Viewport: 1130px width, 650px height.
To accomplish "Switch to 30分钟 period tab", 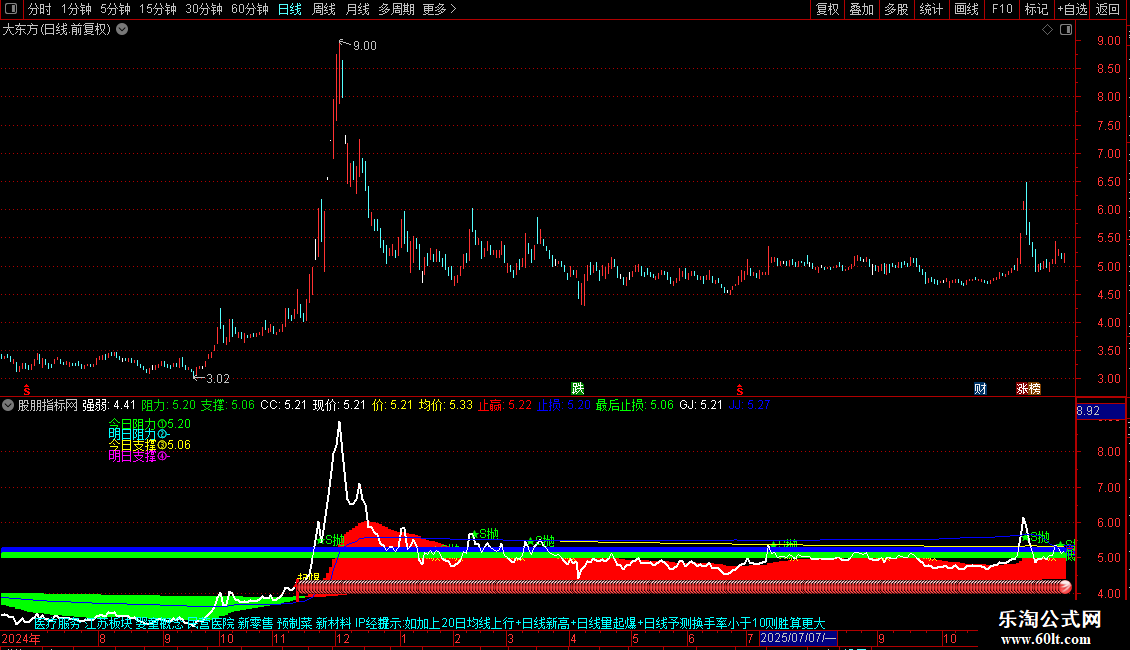I will pyautogui.click(x=203, y=9).
